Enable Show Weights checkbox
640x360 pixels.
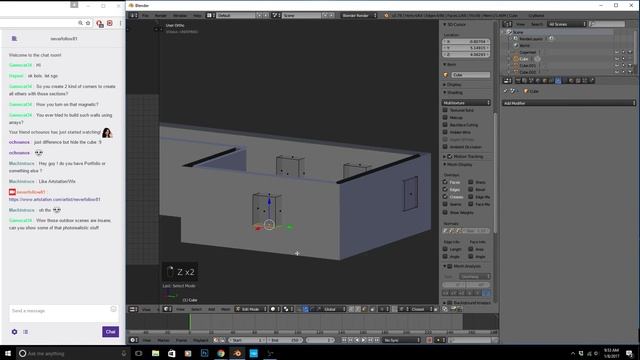pyautogui.click(x=445, y=212)
